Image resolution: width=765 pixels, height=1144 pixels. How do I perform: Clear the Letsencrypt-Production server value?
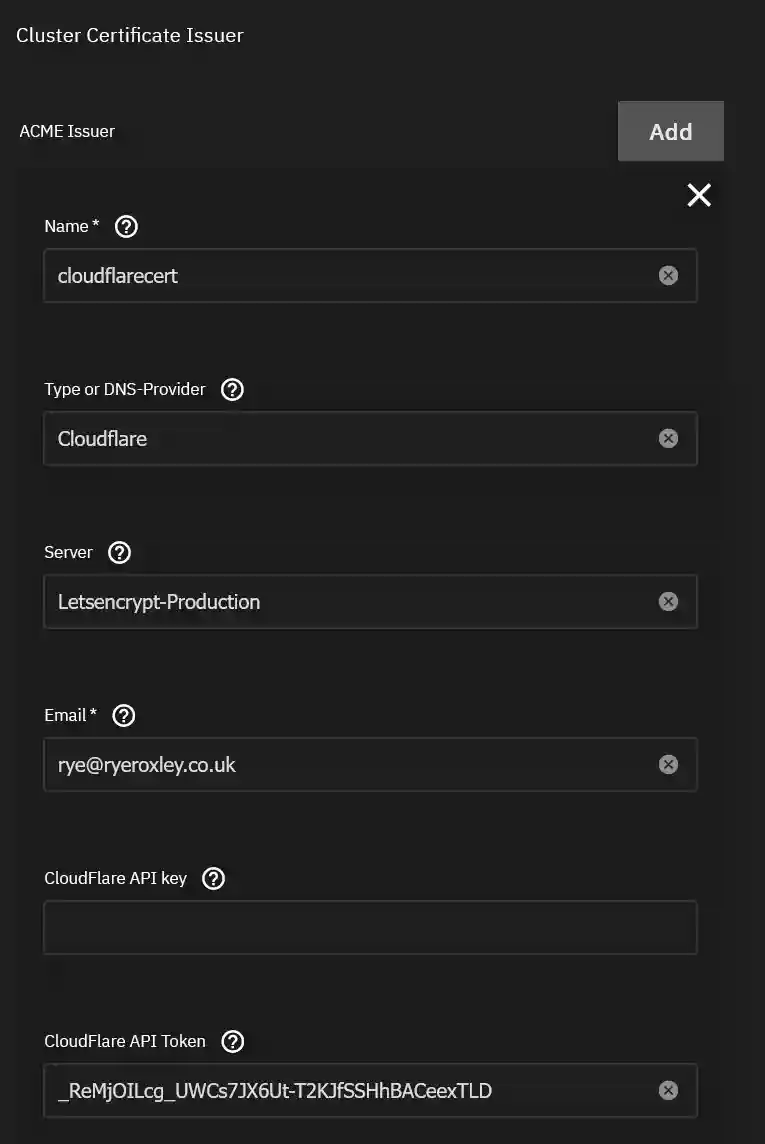(x=668, y=601)
